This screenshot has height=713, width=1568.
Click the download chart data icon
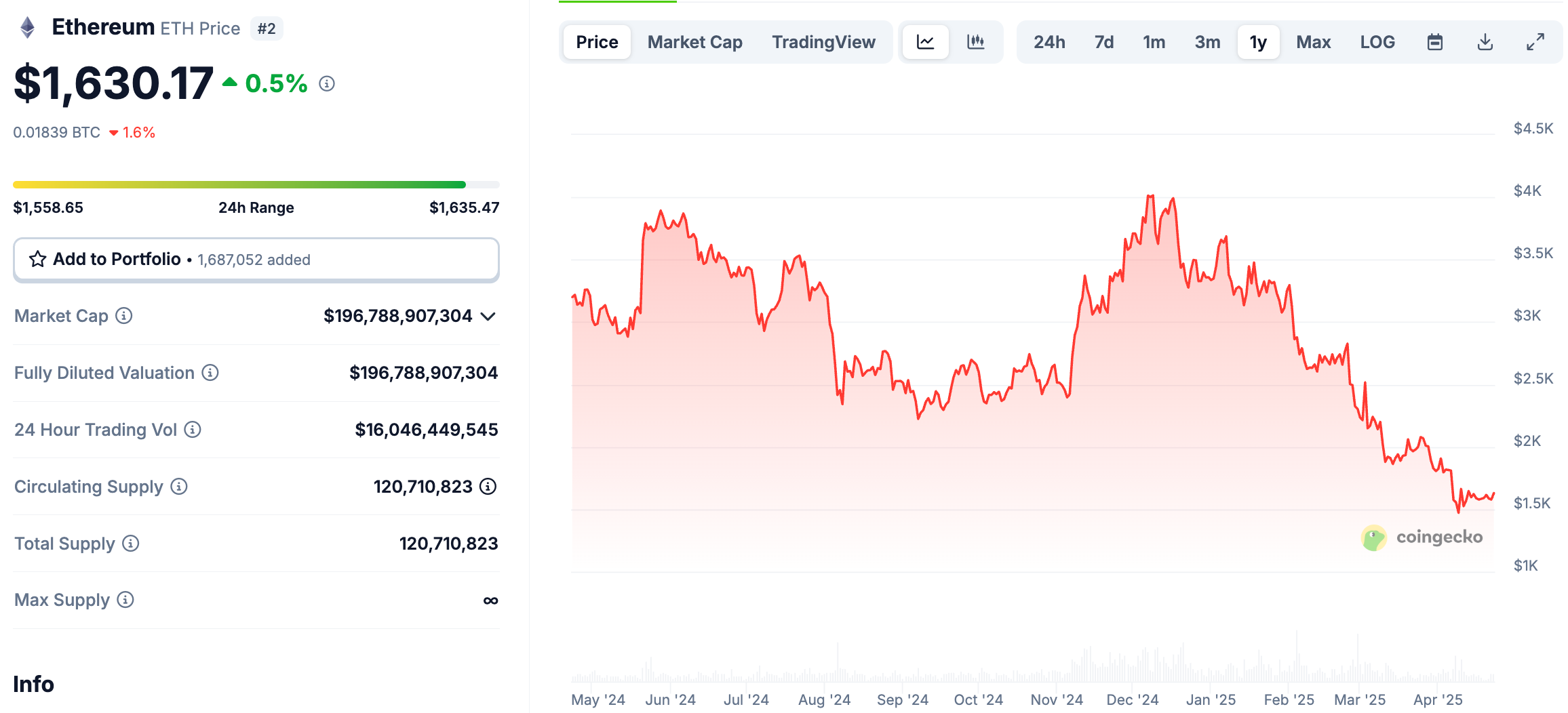1485,42
